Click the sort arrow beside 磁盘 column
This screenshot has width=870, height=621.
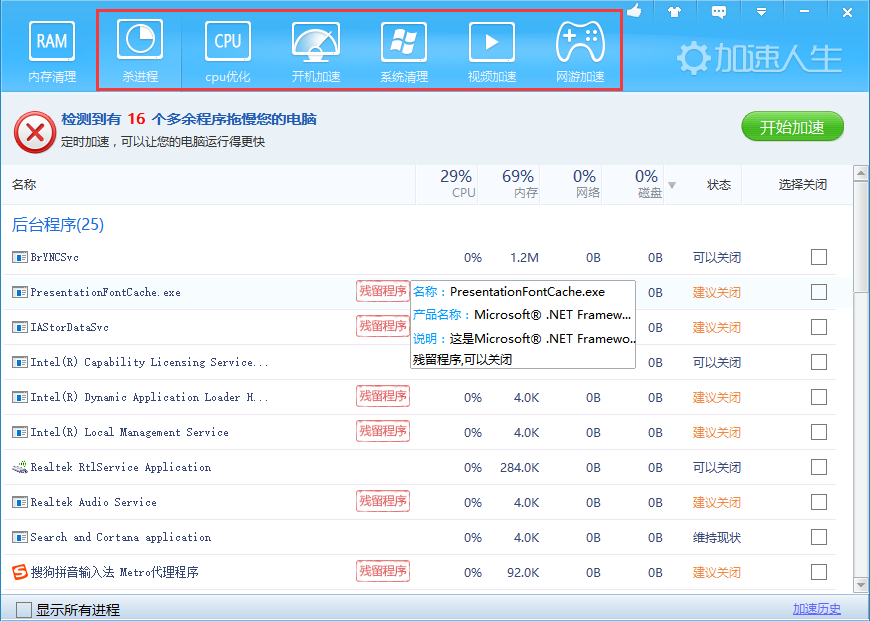[x=672, y=185]
